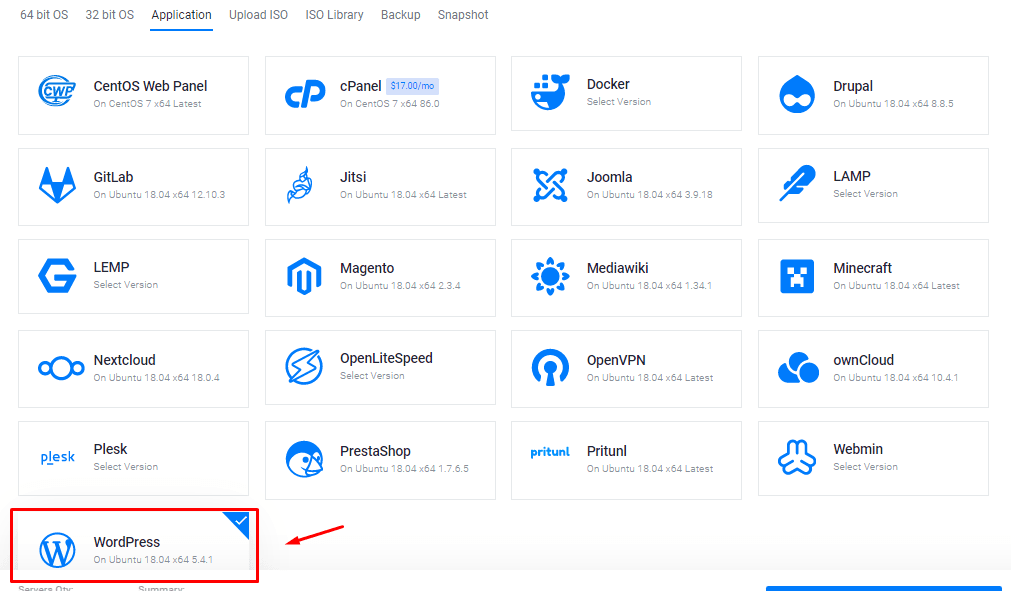The height and width of the screenshot is (591, 1011).
Task: Select the Application tab
Action: 181,15
